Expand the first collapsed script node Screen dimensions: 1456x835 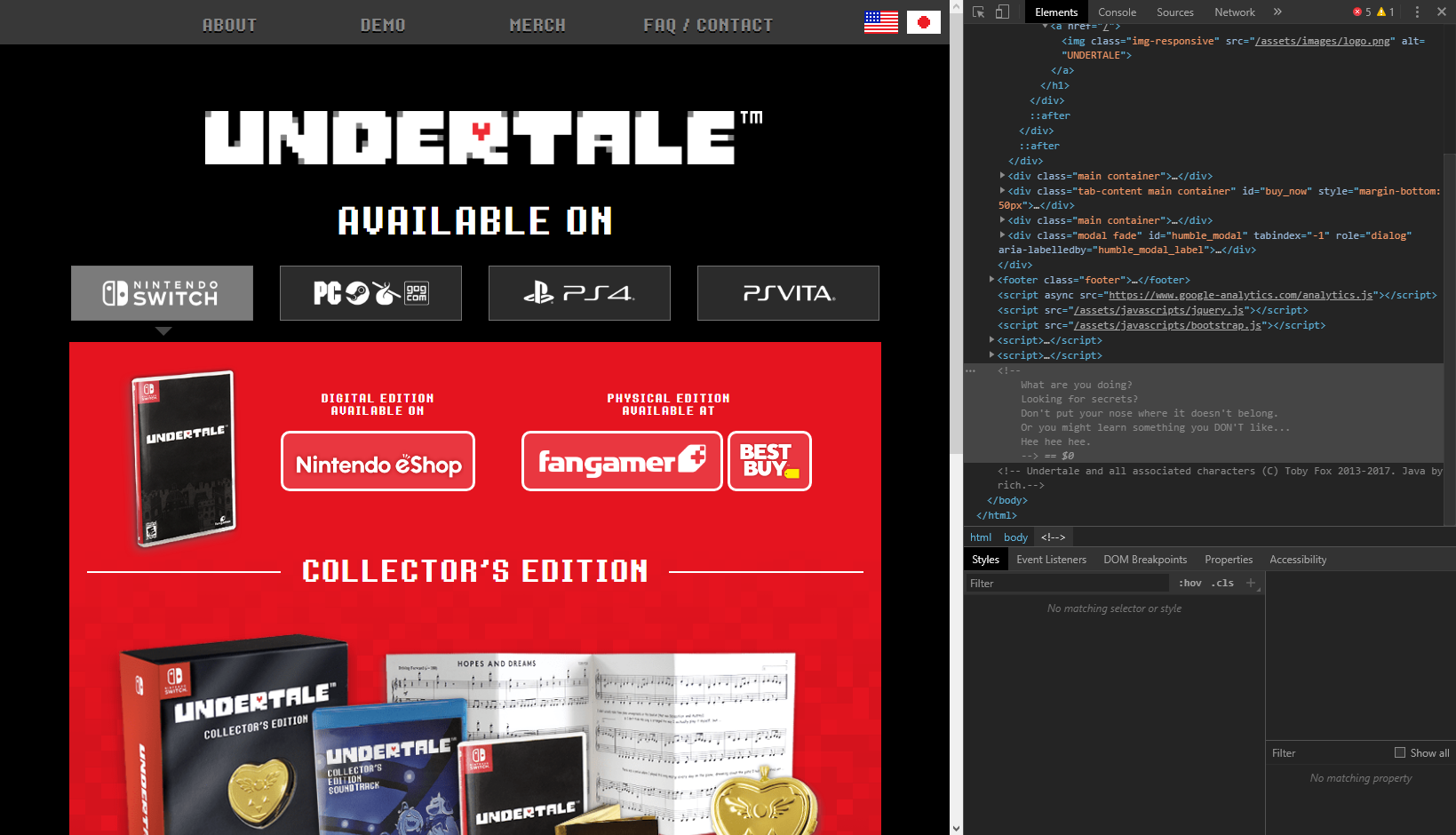pos(991,340)
